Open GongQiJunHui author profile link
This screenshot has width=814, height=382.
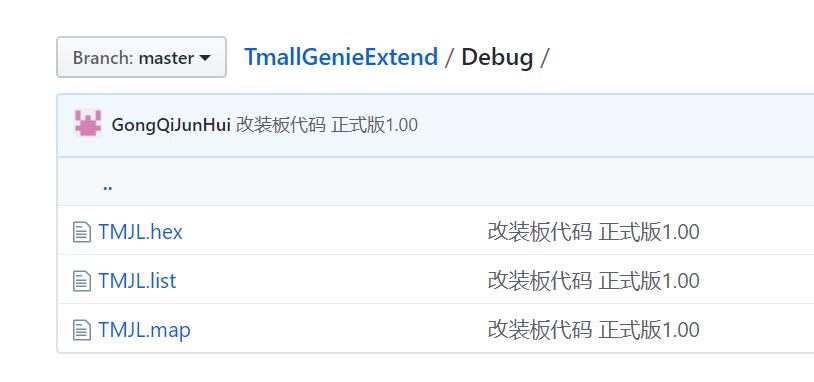pos(171,125)
